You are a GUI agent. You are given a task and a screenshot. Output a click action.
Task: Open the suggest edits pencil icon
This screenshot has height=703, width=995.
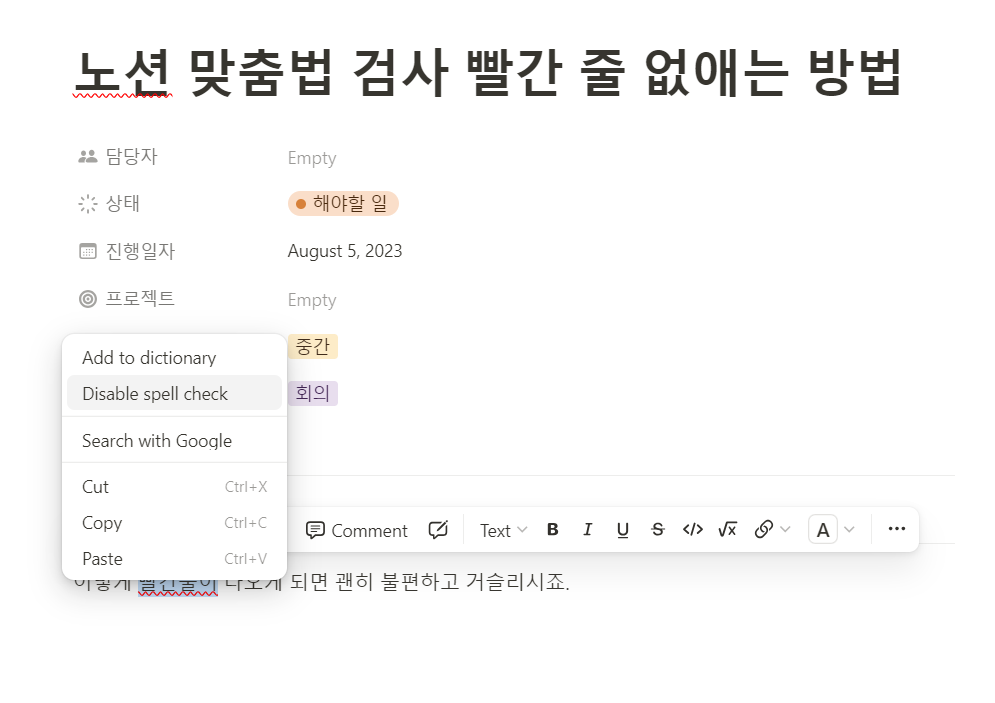(x=438, y=529)
